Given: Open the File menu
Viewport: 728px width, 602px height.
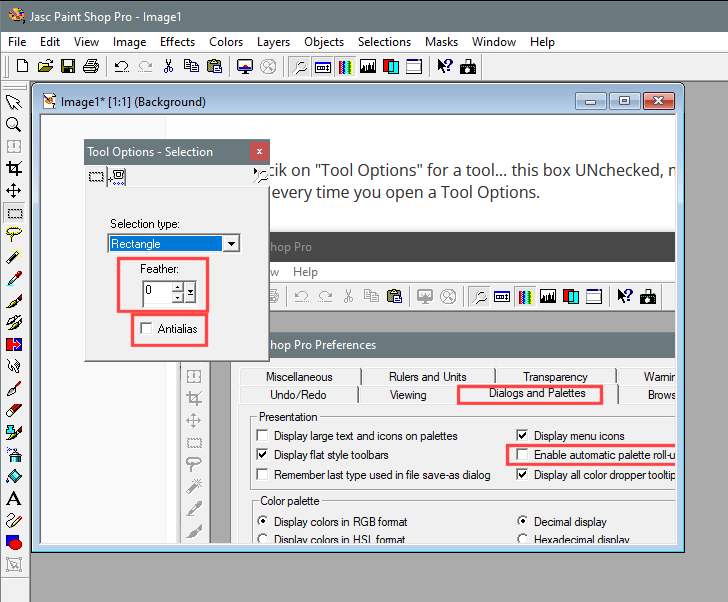Looking at the screenshot, I should coord(17,42).
